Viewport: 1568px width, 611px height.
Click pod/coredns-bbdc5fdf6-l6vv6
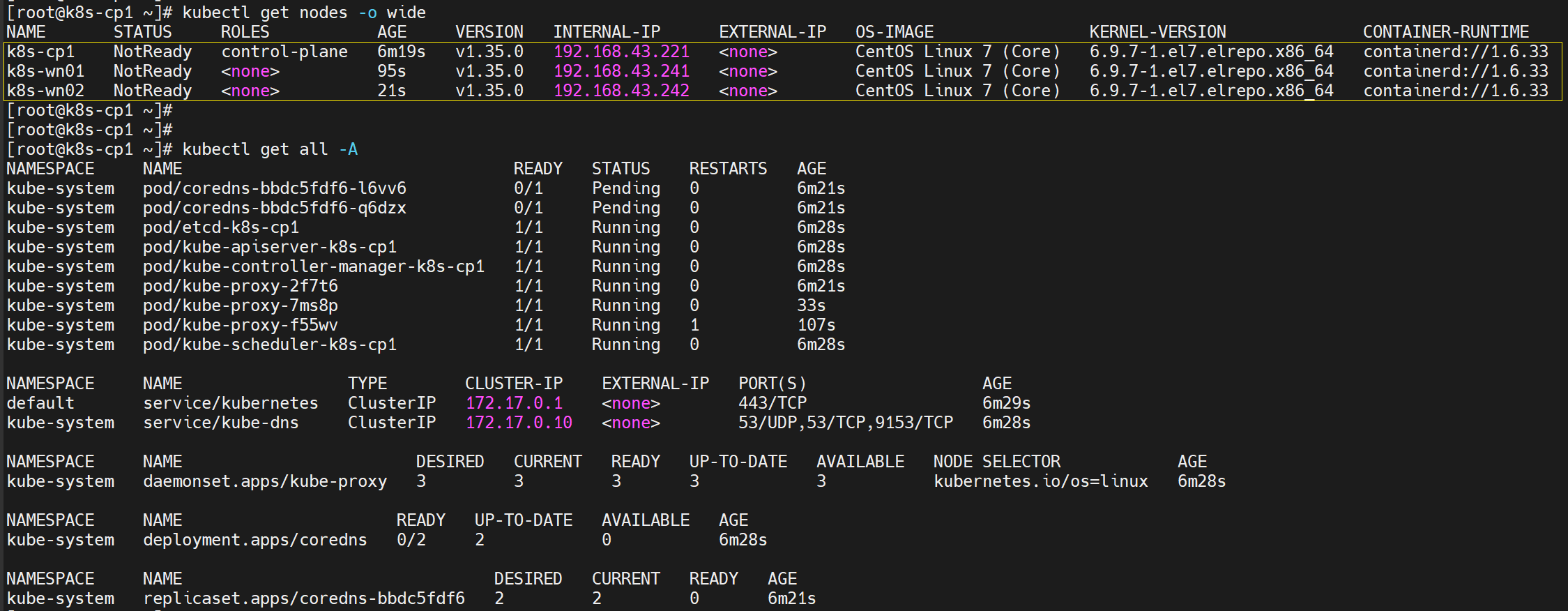(275, 188)
